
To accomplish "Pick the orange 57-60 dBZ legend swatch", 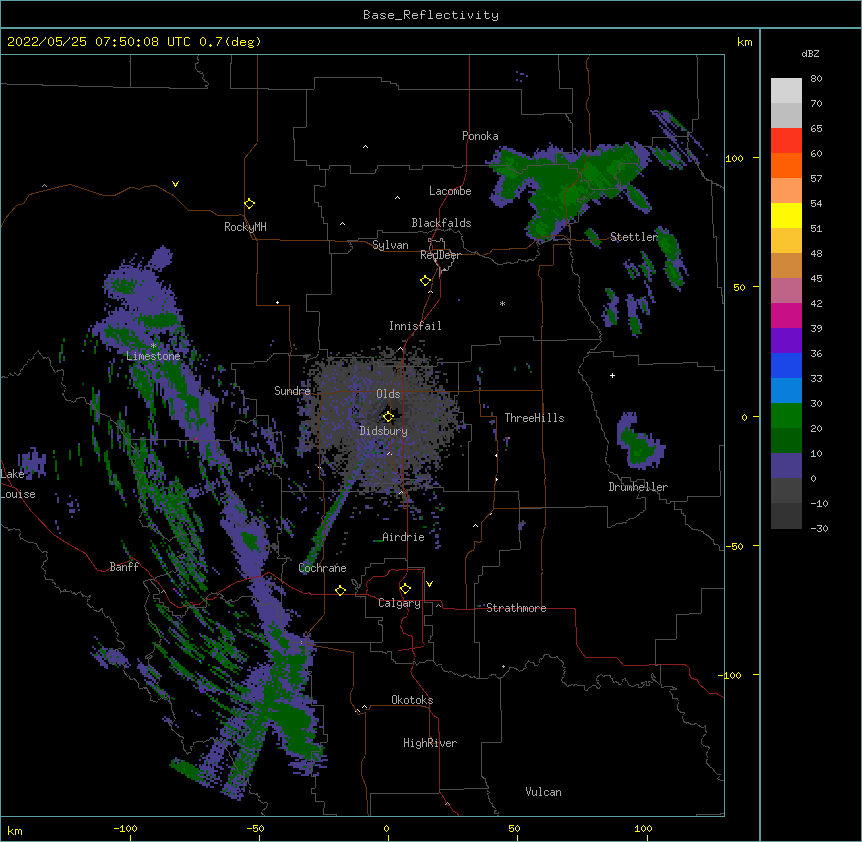I will point(786,165).
